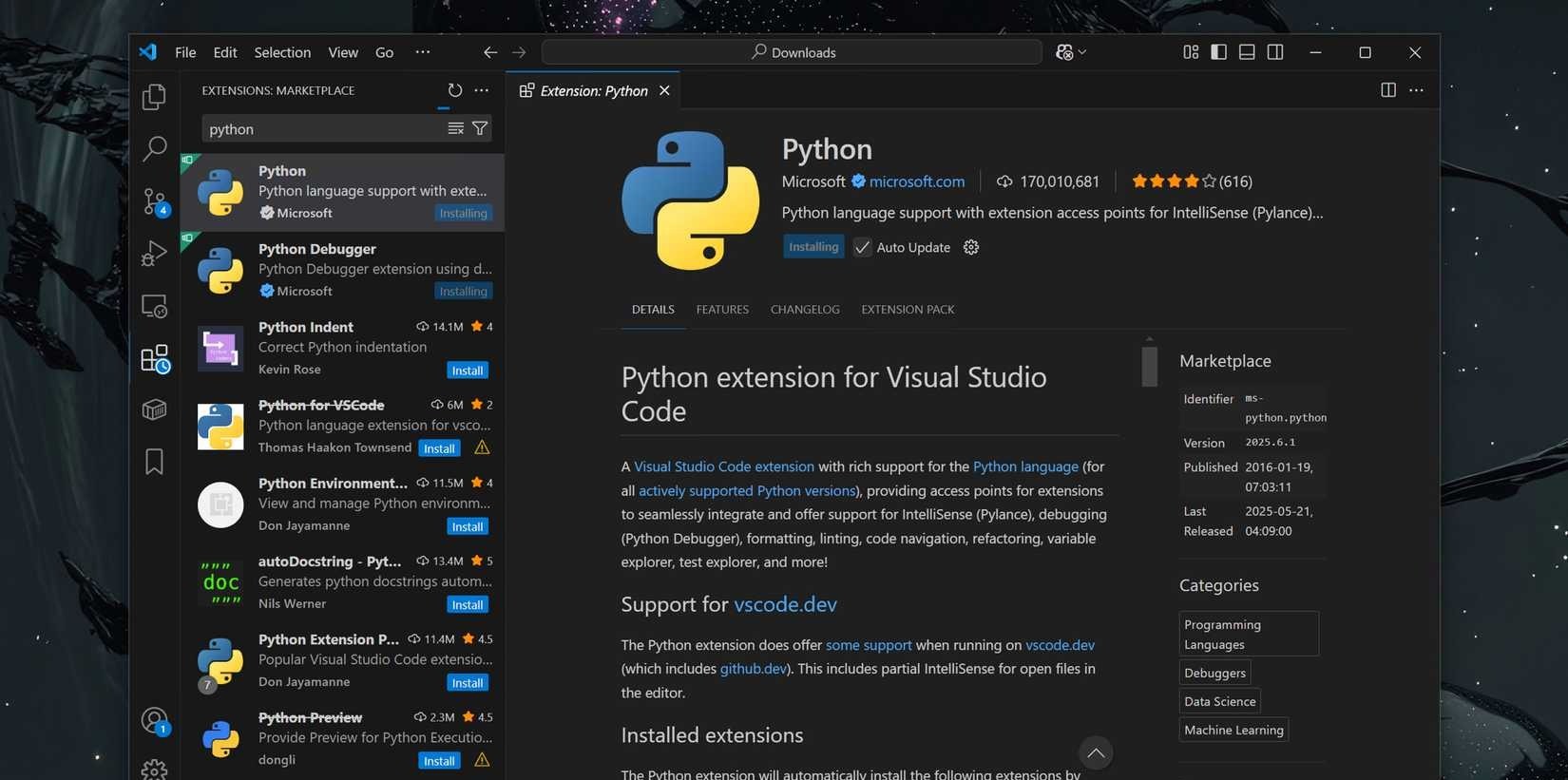Click the warning icon on Python for VSCode
Screen dimensions: 1568x780
click(x=482, y=447)
